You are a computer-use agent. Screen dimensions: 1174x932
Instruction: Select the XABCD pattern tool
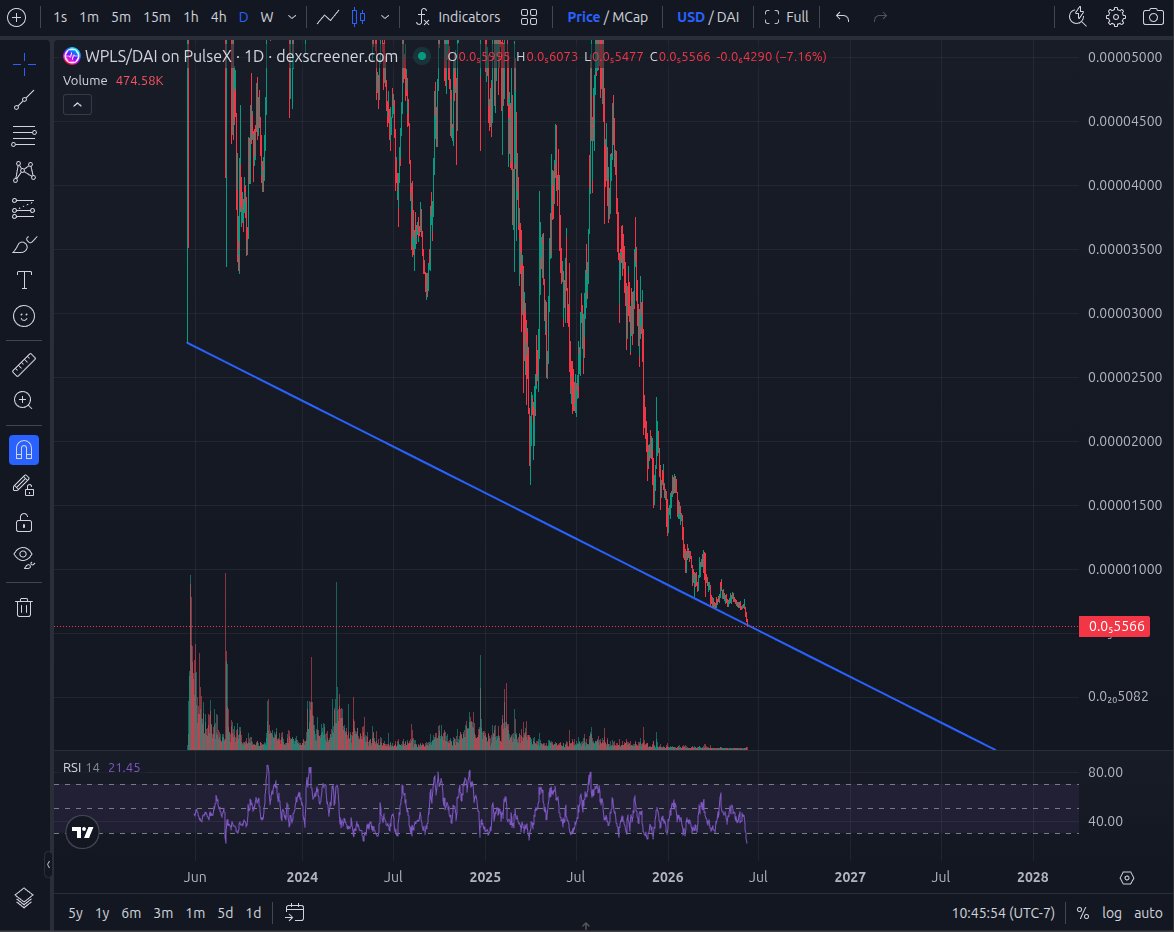[x=24, y=171]
